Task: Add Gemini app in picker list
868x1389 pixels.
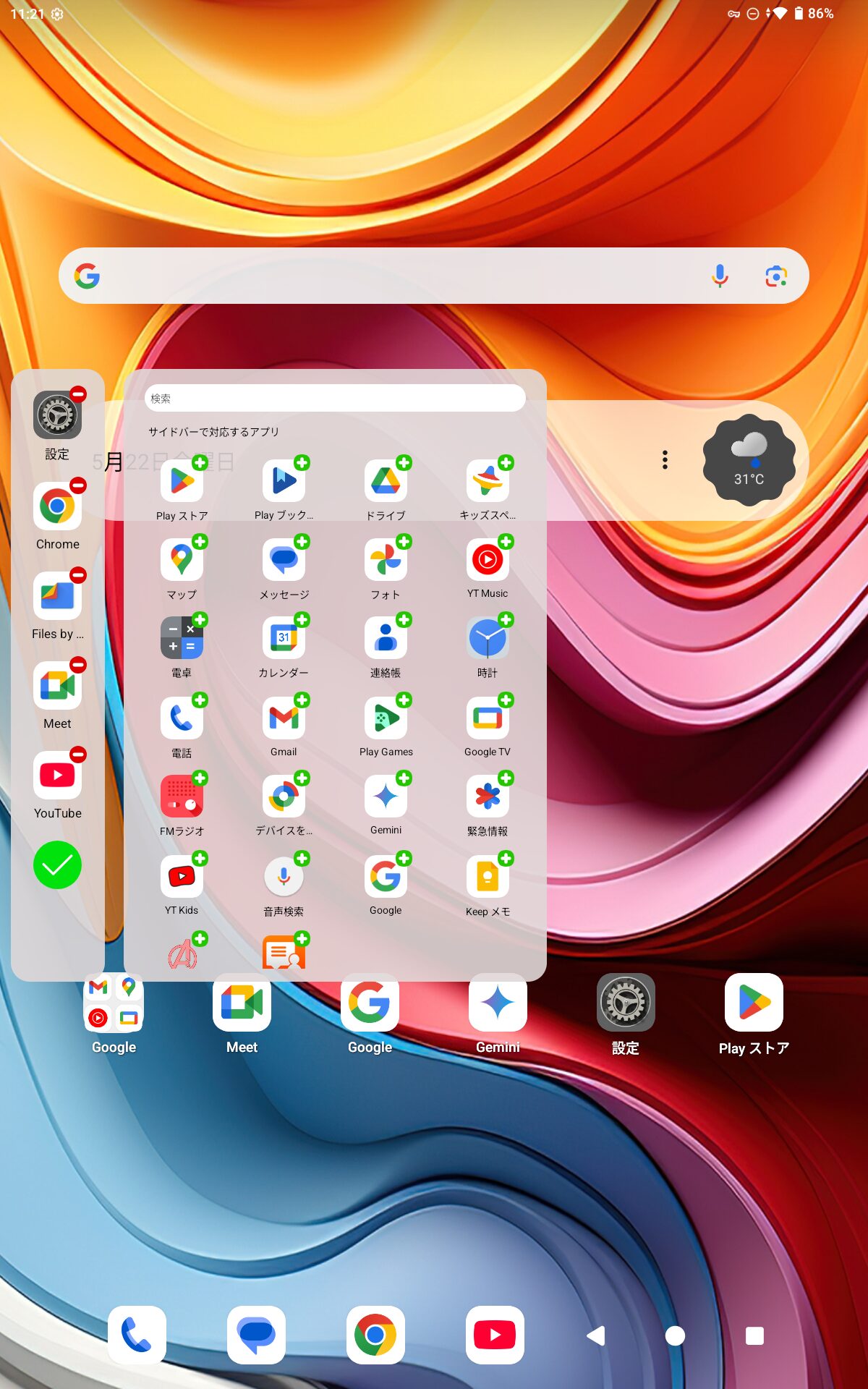Action: [404, 778]
